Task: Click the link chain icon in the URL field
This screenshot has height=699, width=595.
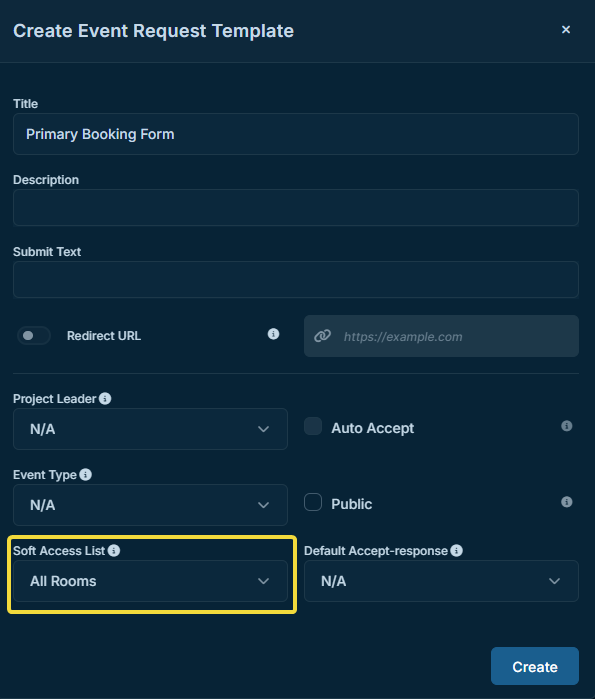Action: [322, 336]
